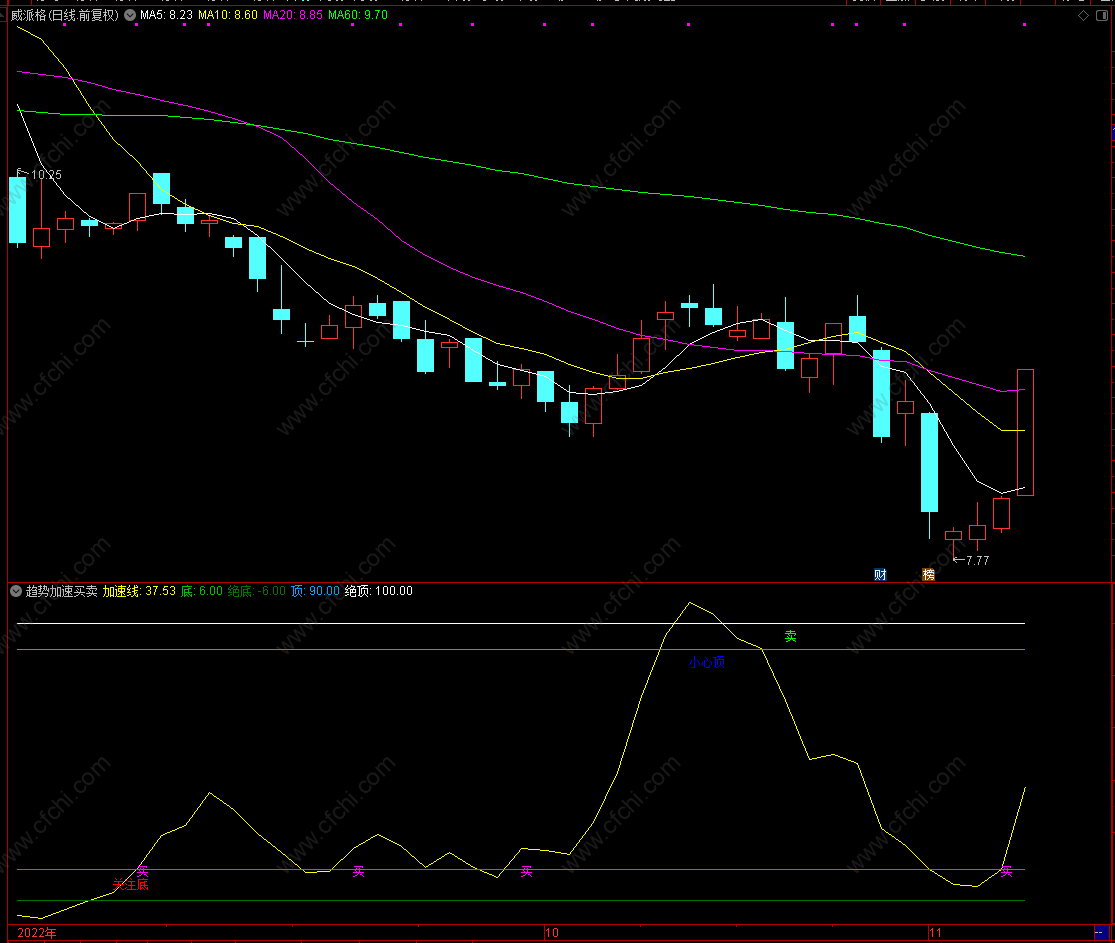Click the 顶: 90.00 value

[315, 591]
